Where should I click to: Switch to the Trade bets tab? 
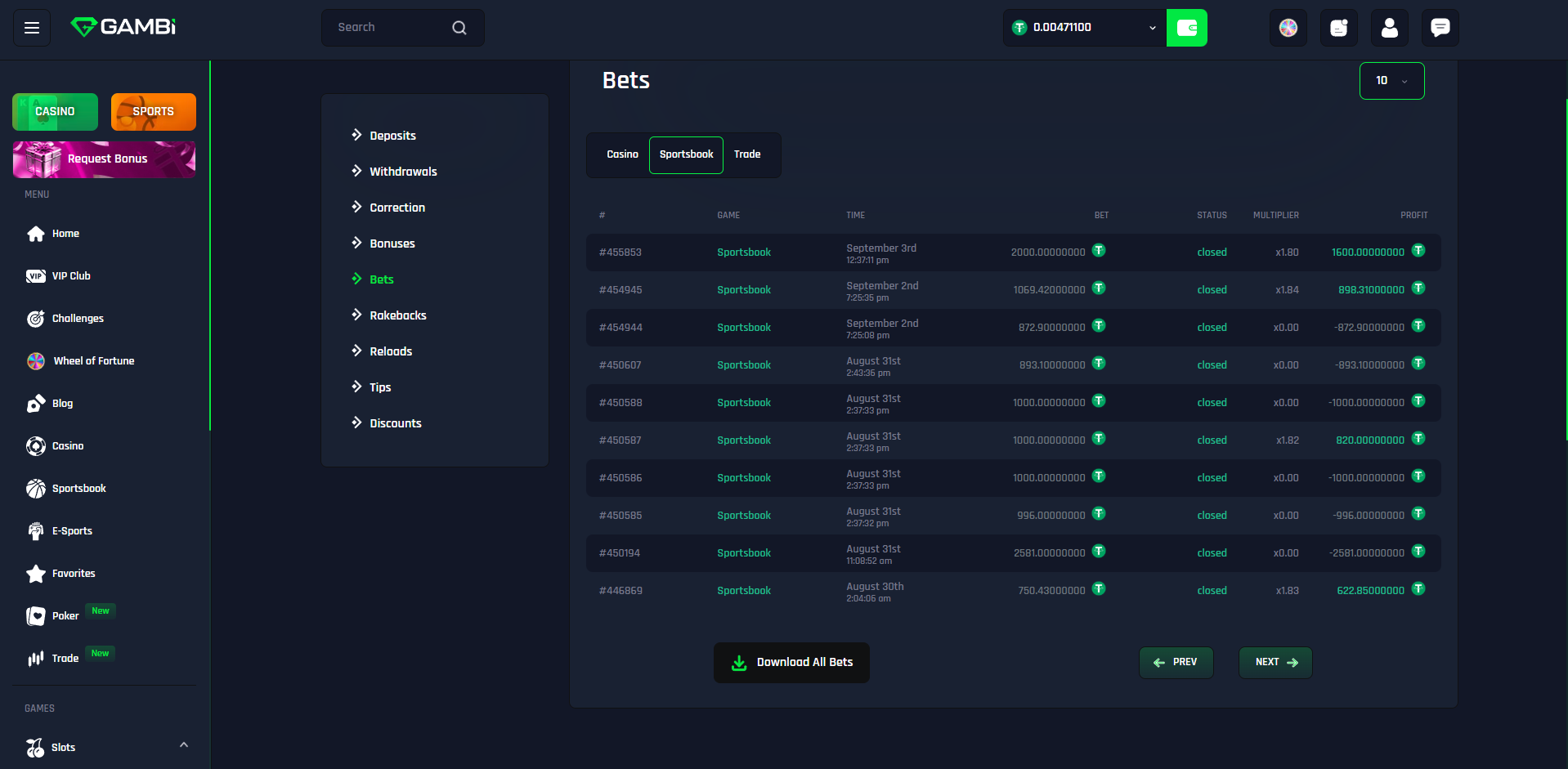click(747, 154)
